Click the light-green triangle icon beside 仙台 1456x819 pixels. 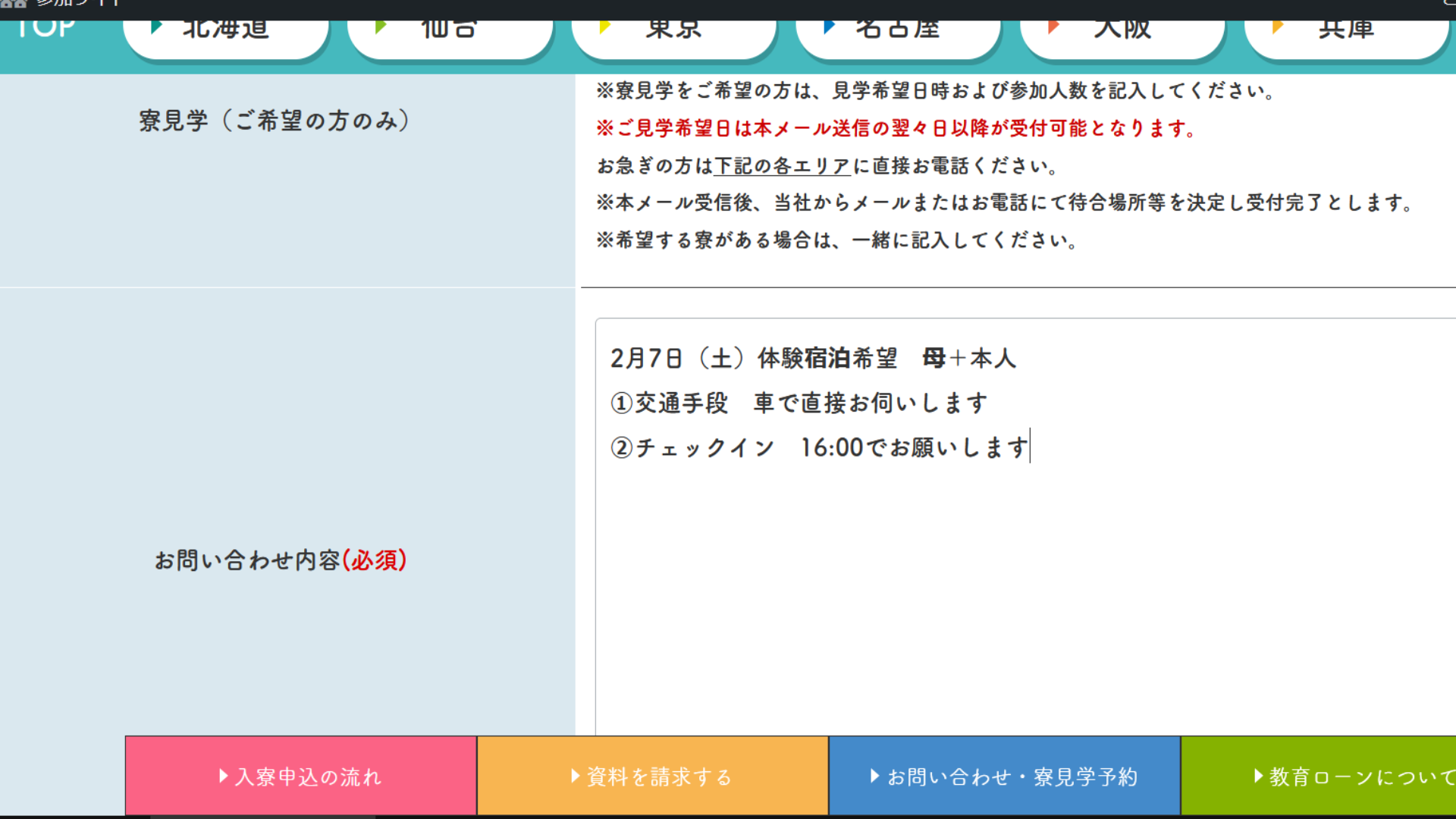tap(381, 27)
